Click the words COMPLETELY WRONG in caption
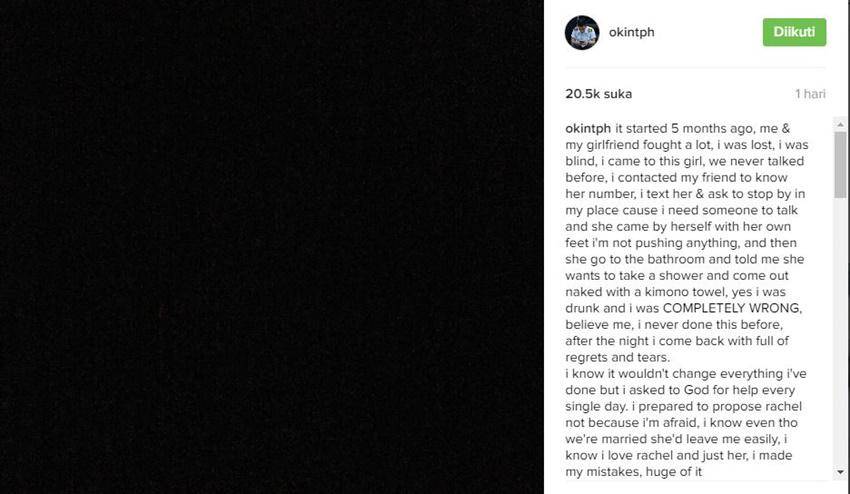This screenshot has width=850, height=494. coord(732,308)
